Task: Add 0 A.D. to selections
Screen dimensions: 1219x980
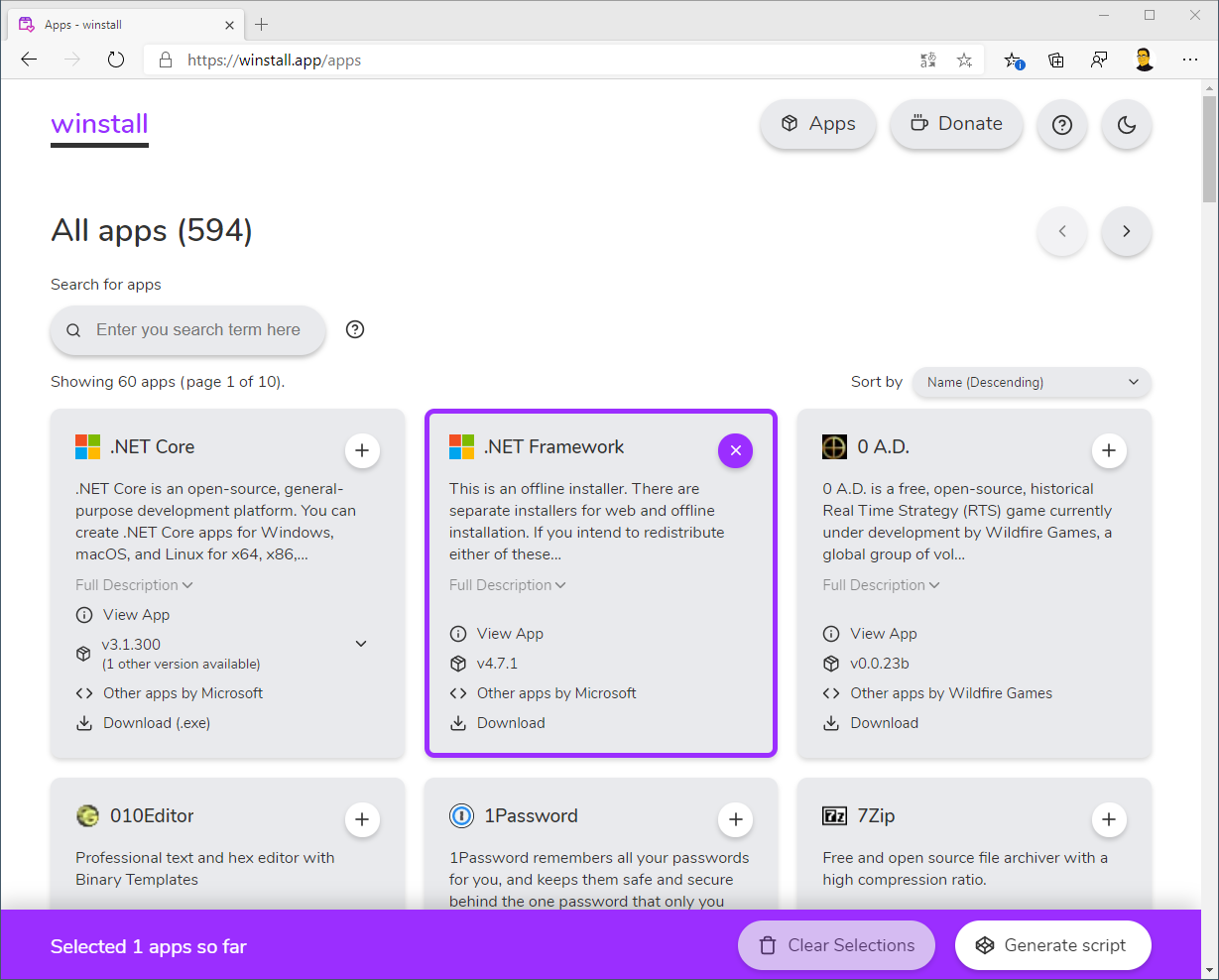Action: 1108,450
